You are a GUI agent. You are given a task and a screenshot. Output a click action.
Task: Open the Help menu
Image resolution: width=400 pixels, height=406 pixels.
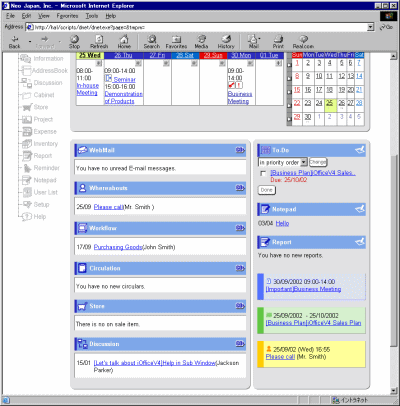111,16
